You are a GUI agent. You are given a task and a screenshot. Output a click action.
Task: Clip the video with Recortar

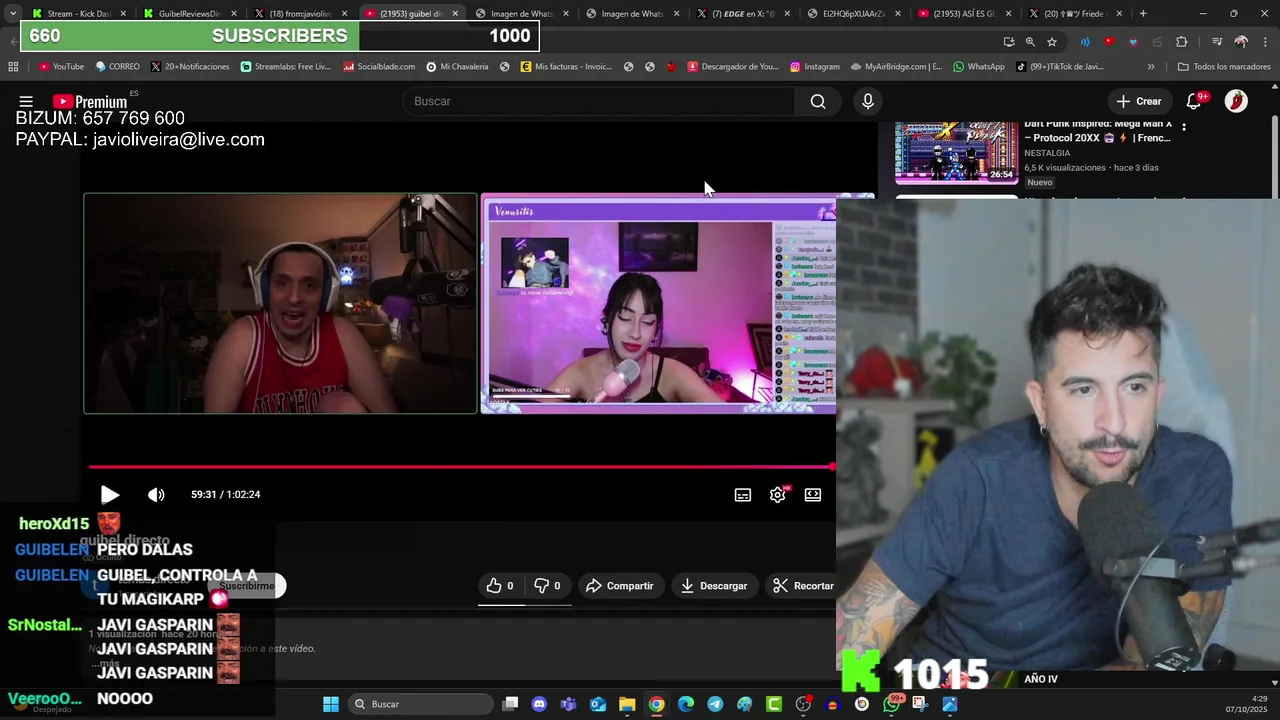pos(804,586)
